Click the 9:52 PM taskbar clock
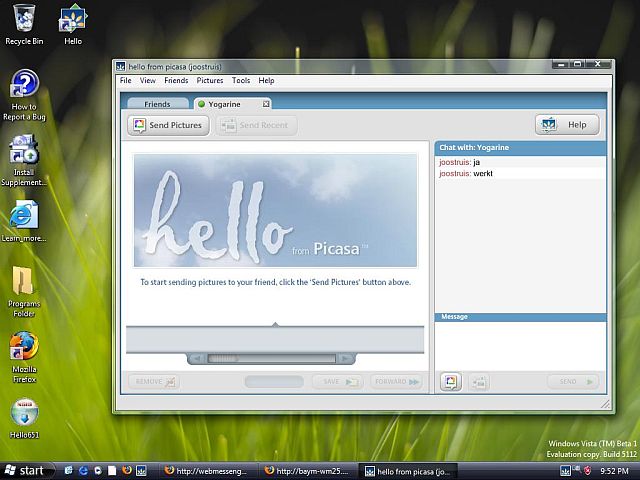Screen dimensions: 640x480 pyautogui.click(x=614, y=471)
